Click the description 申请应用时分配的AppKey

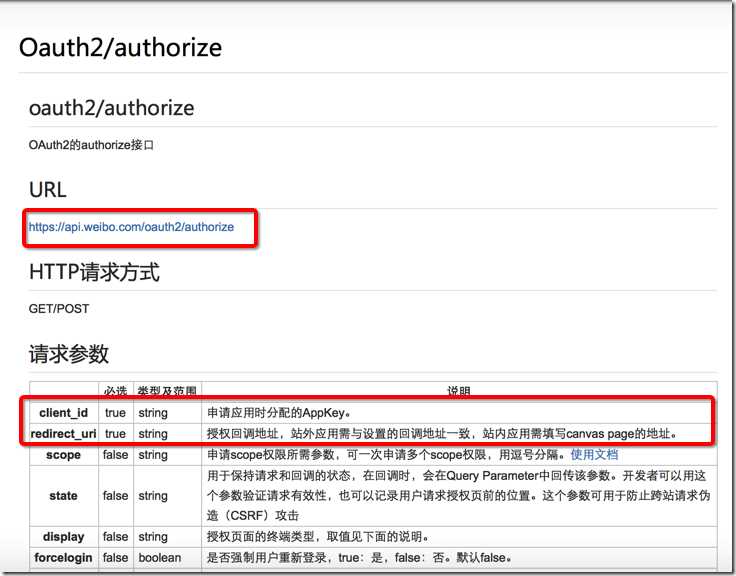(x=279, y=413)
